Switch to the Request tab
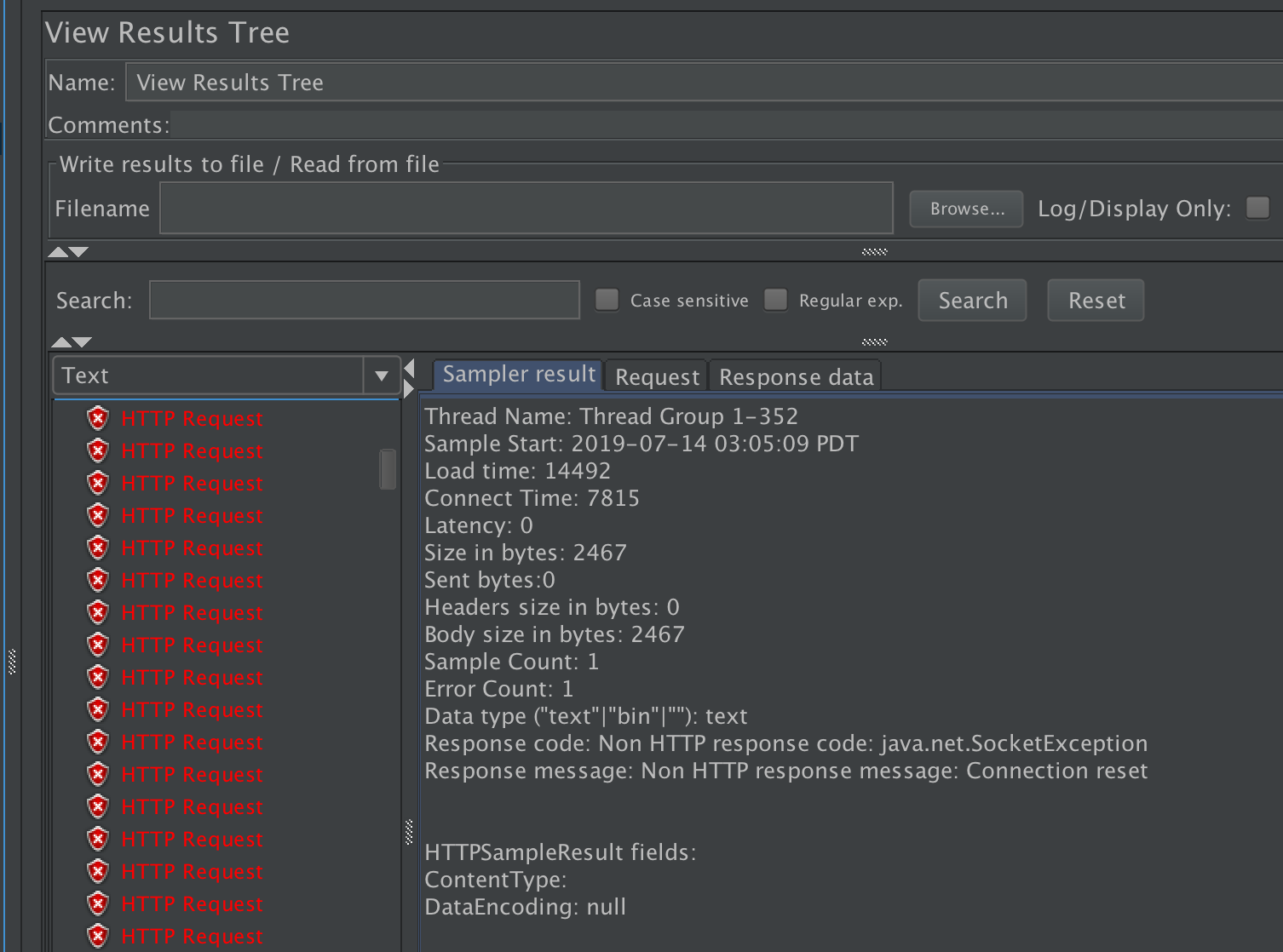This screenshot has width=1283, height=952. [x=657, y=376]
